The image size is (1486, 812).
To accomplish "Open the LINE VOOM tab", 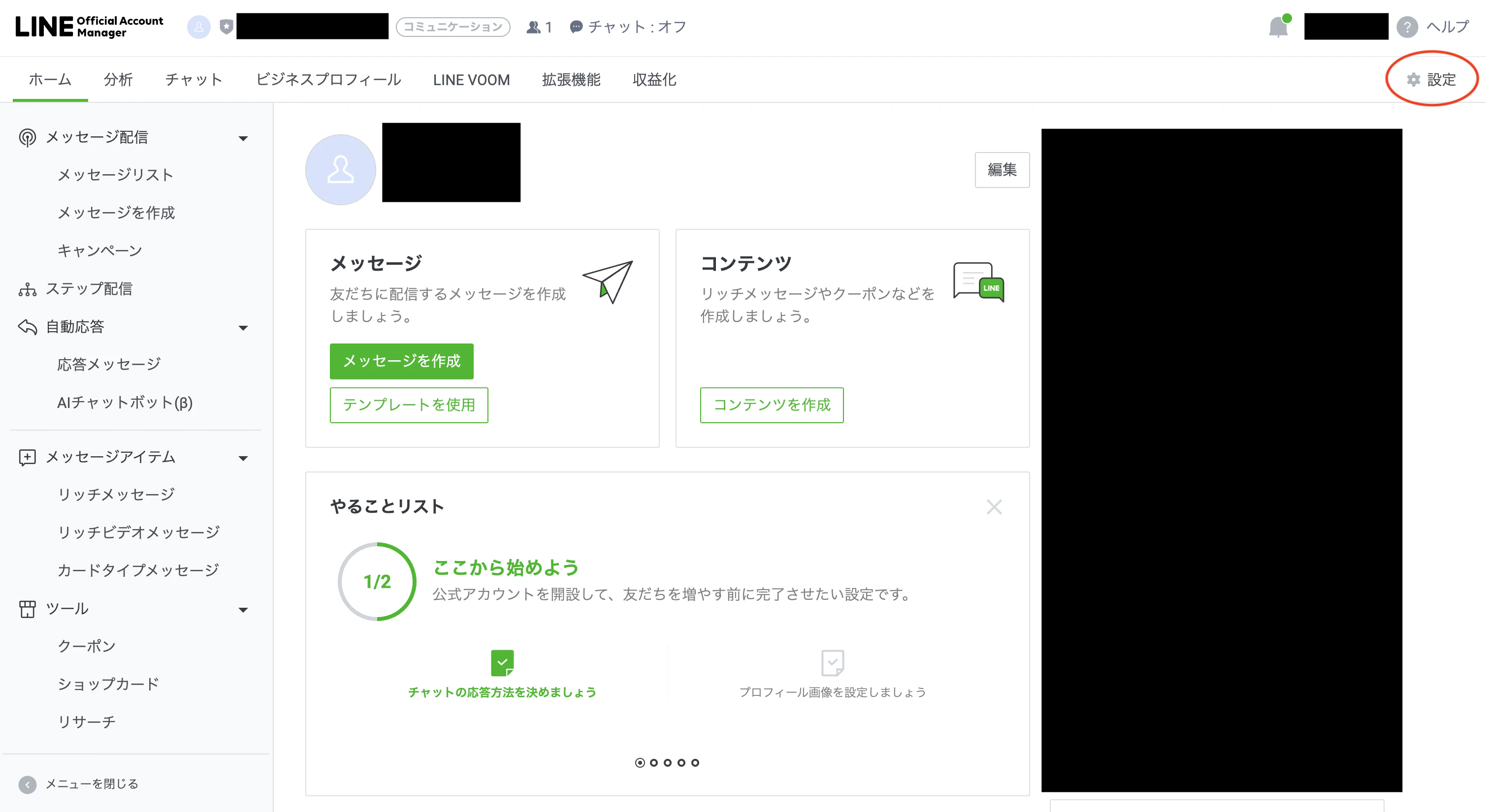I will 471,80.
